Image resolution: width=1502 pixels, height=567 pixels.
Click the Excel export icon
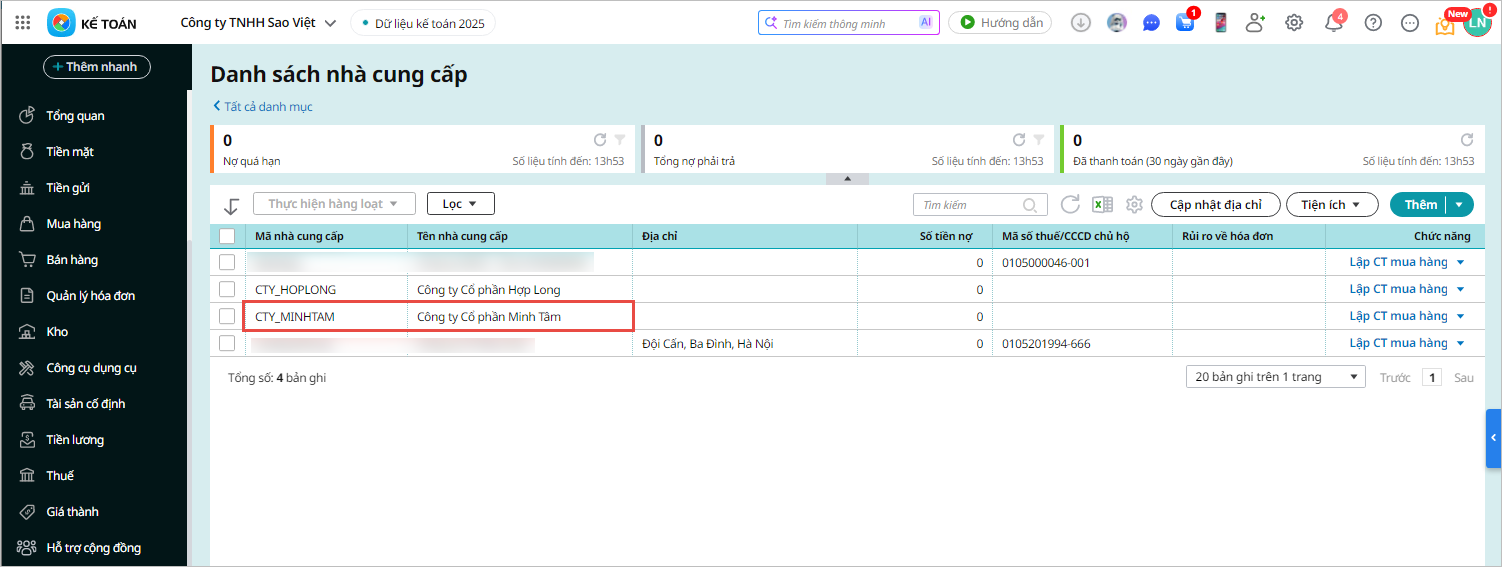(x=1102, y=205)
